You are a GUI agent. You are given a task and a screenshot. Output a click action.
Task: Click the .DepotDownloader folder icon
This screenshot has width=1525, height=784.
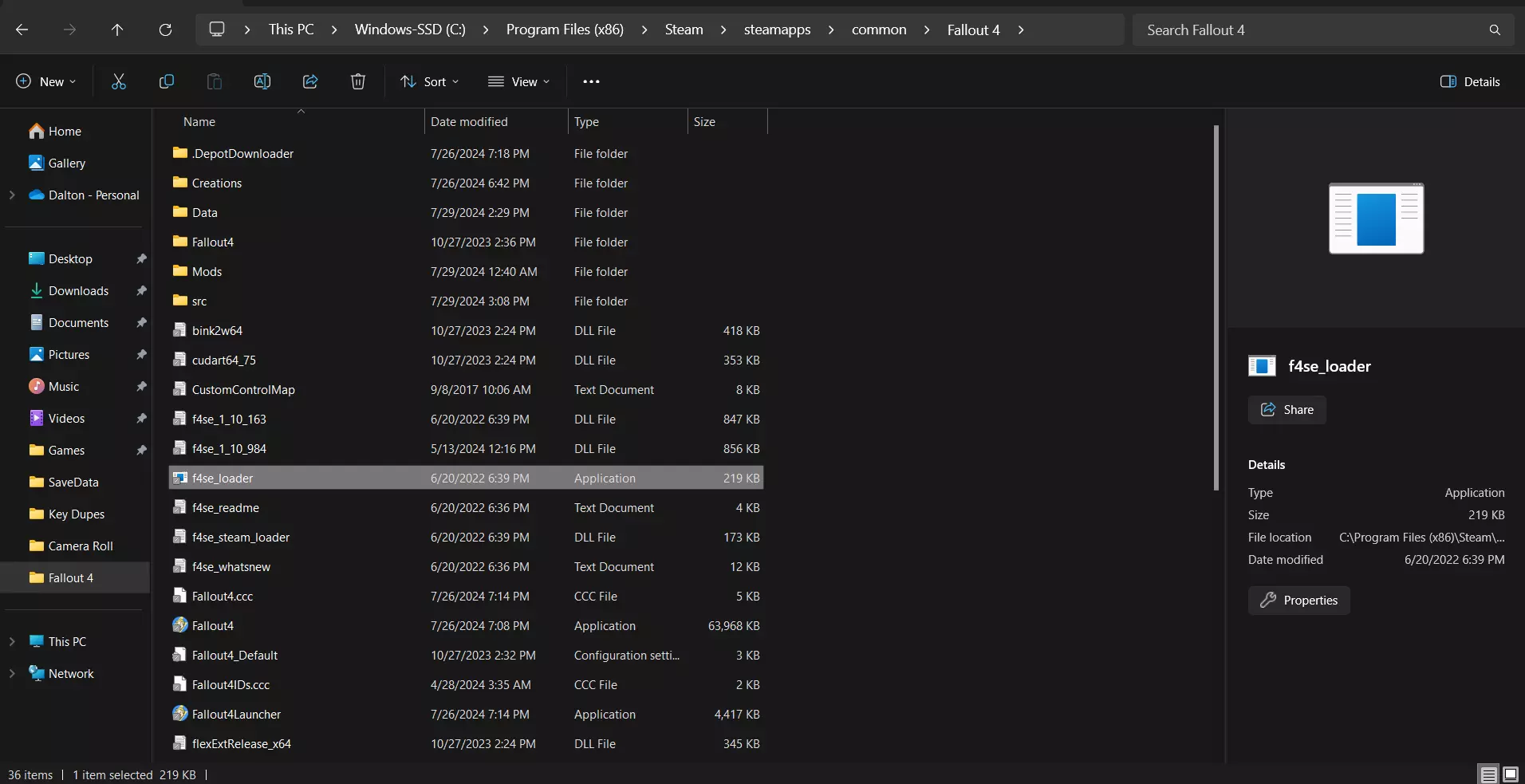click(x=180, y=153)
